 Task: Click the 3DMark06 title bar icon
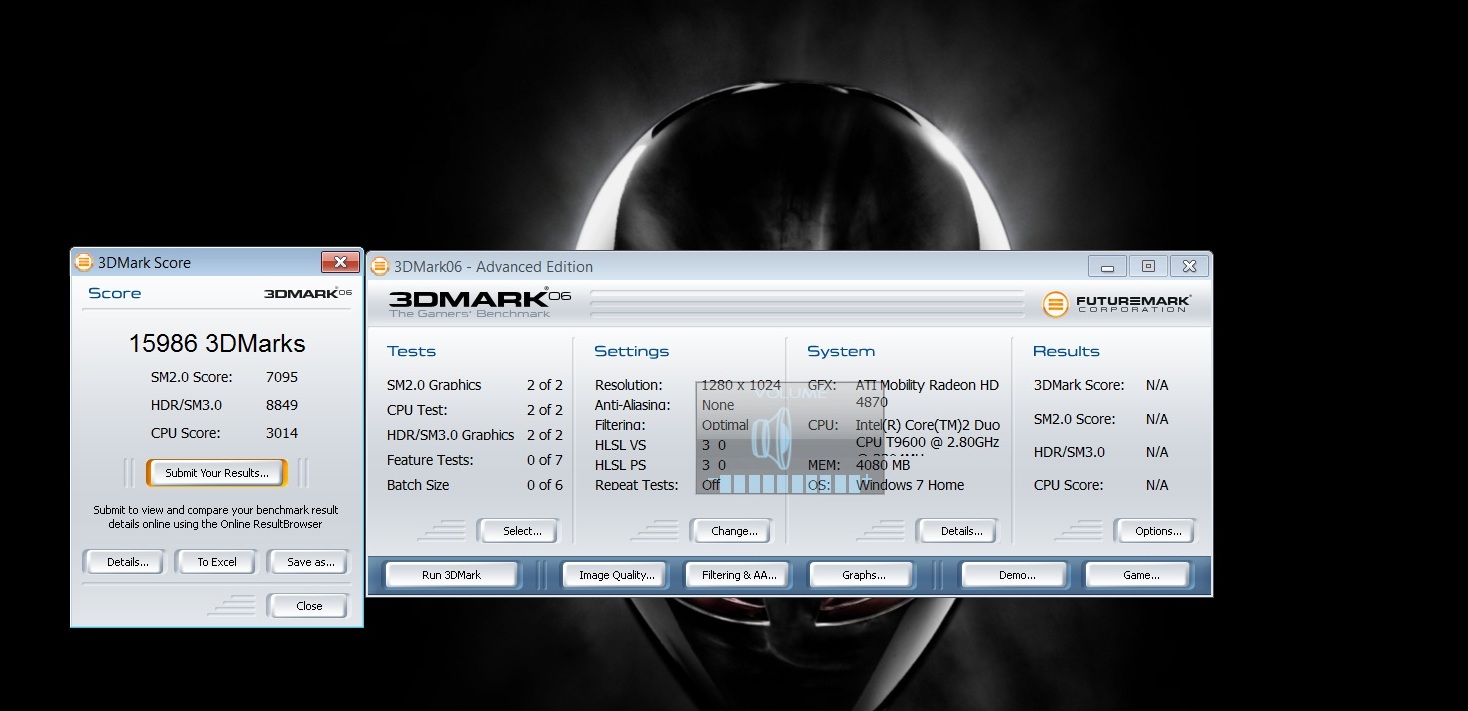coord(379,266)
